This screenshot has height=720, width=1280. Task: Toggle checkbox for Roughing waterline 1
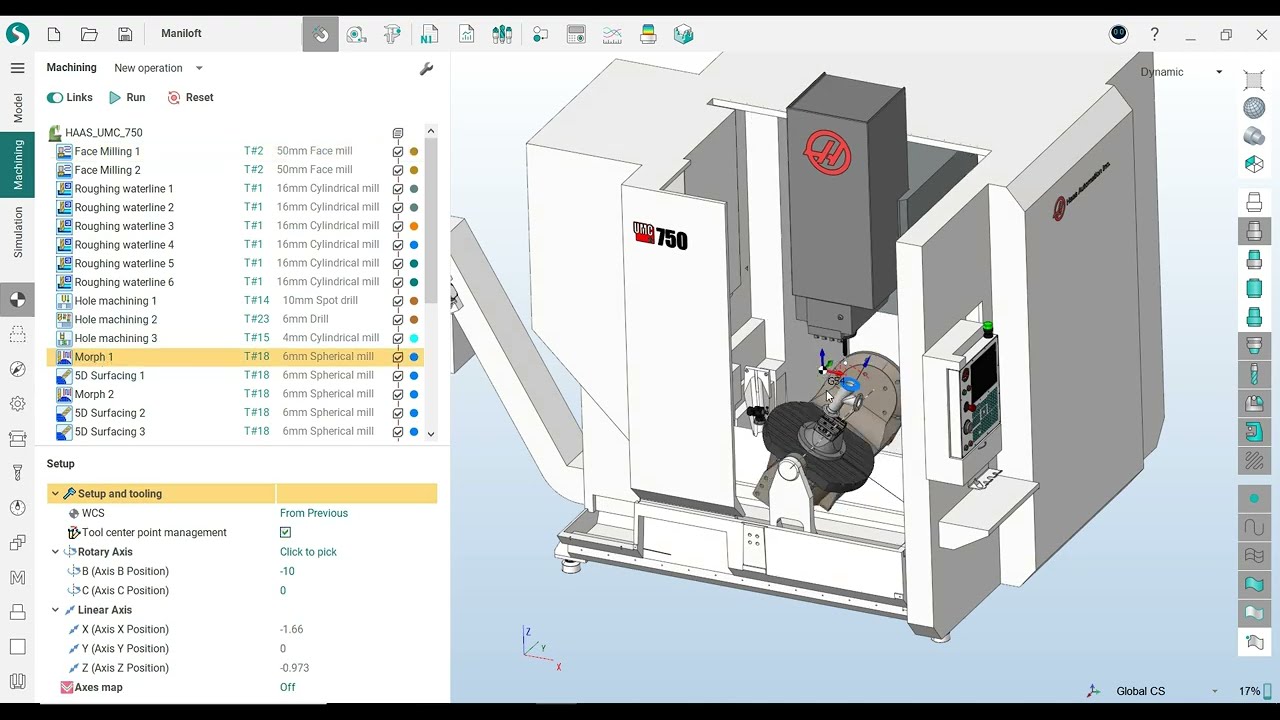coord(398,189)
